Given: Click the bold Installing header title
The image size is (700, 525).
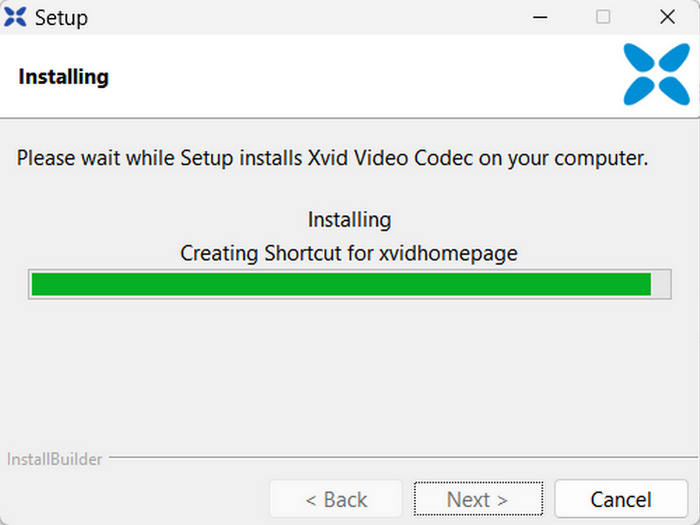Looking at the screenshot, I should click(x=63, y=77).
